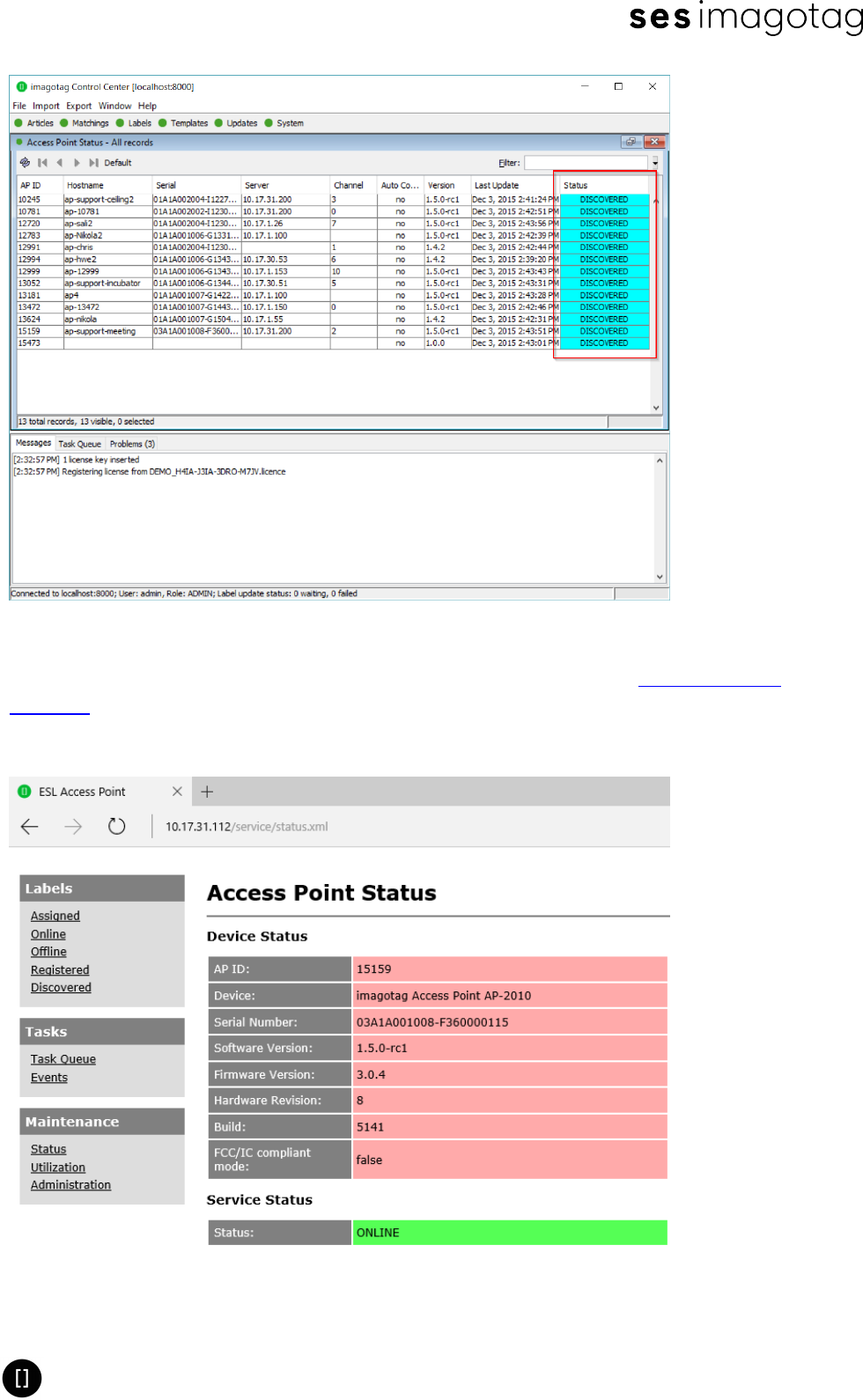Jump to last record icon
The height and width of the screenshot is (1400, 863).
tap(93, 163)
